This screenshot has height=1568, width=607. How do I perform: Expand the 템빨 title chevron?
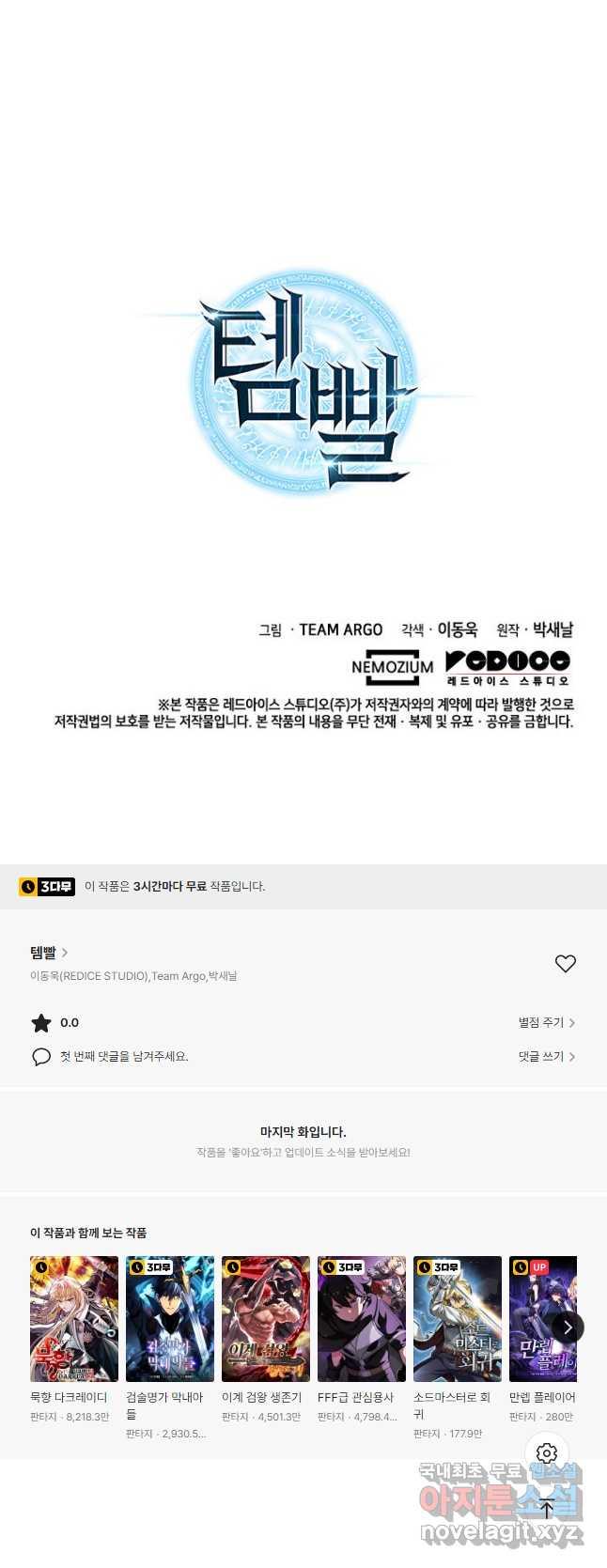(x=64, y=953)
